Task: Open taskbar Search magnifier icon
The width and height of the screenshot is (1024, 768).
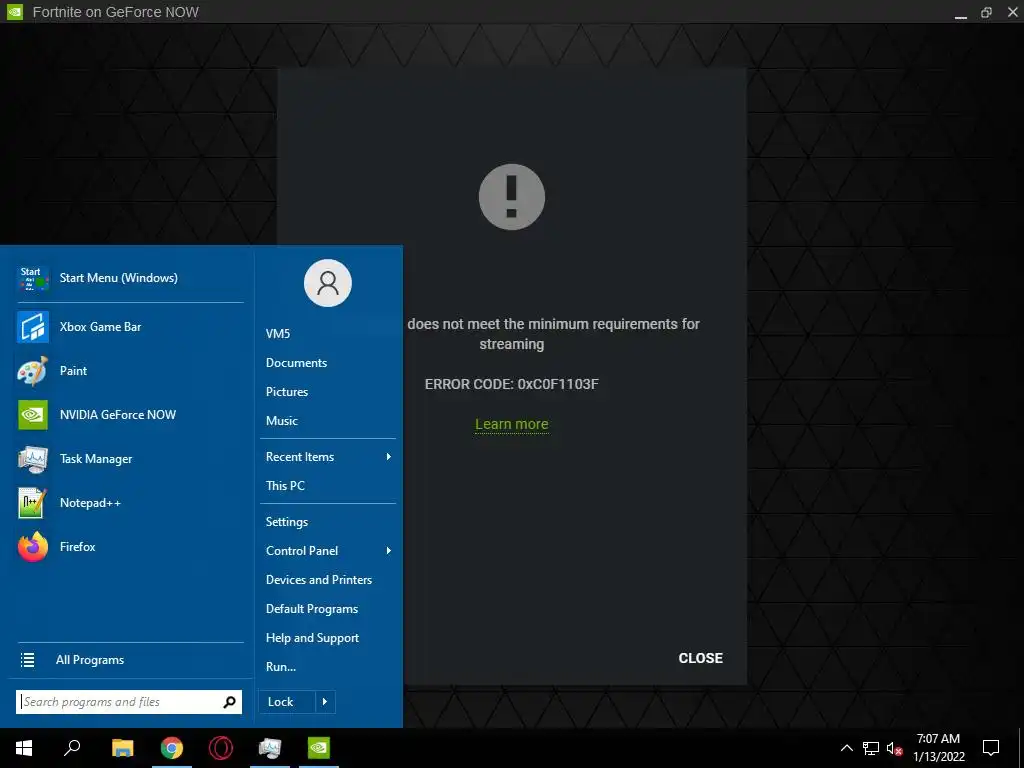Action: tap(72, 748)
